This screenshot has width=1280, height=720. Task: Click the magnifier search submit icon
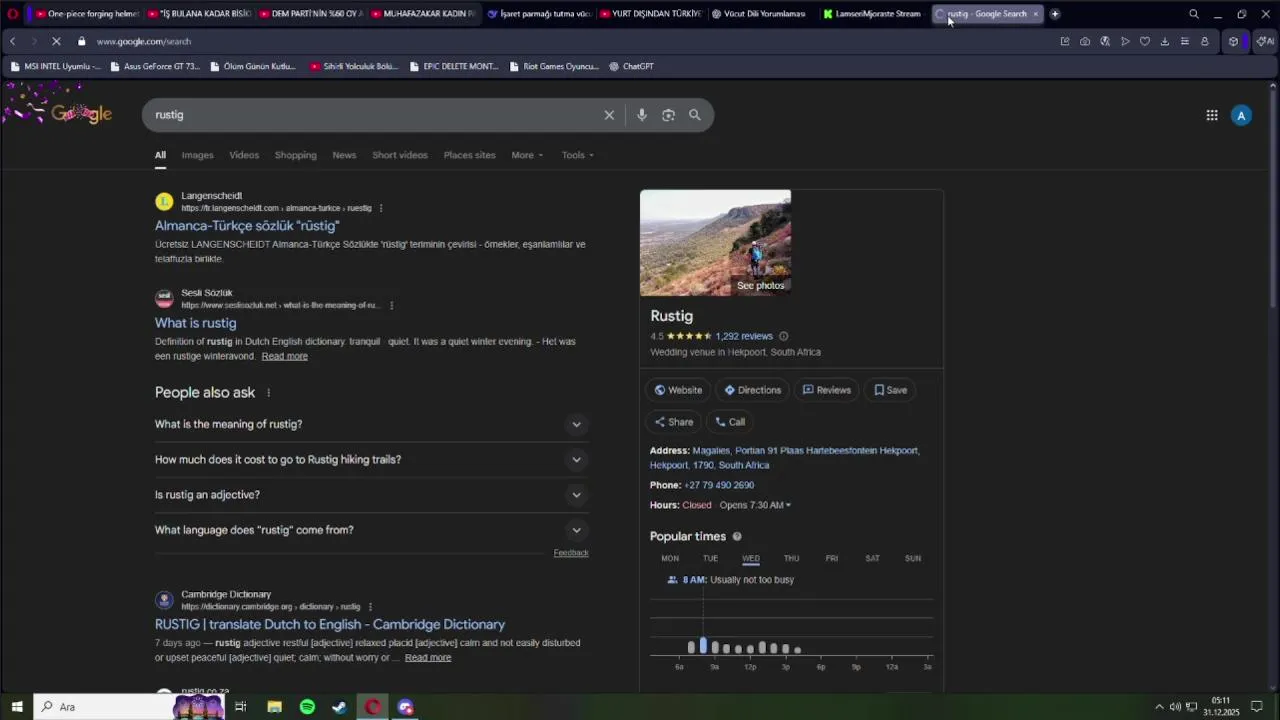695,115
